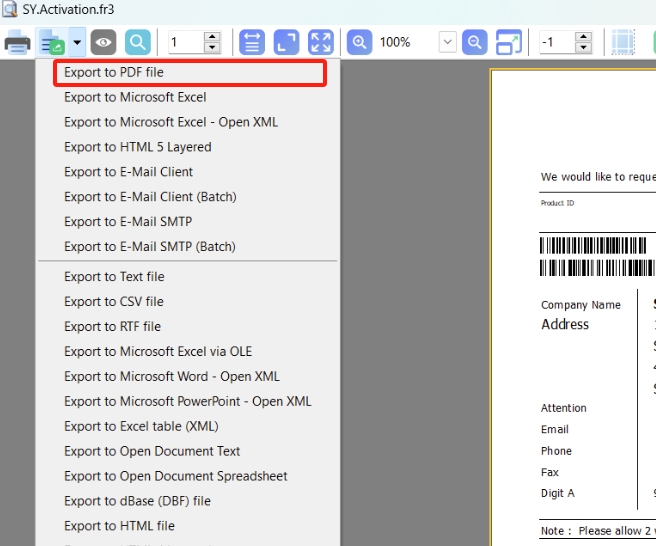656x546 pixels.
Task: Decrease the -1 value with down stepper
Action: [583, 47]
